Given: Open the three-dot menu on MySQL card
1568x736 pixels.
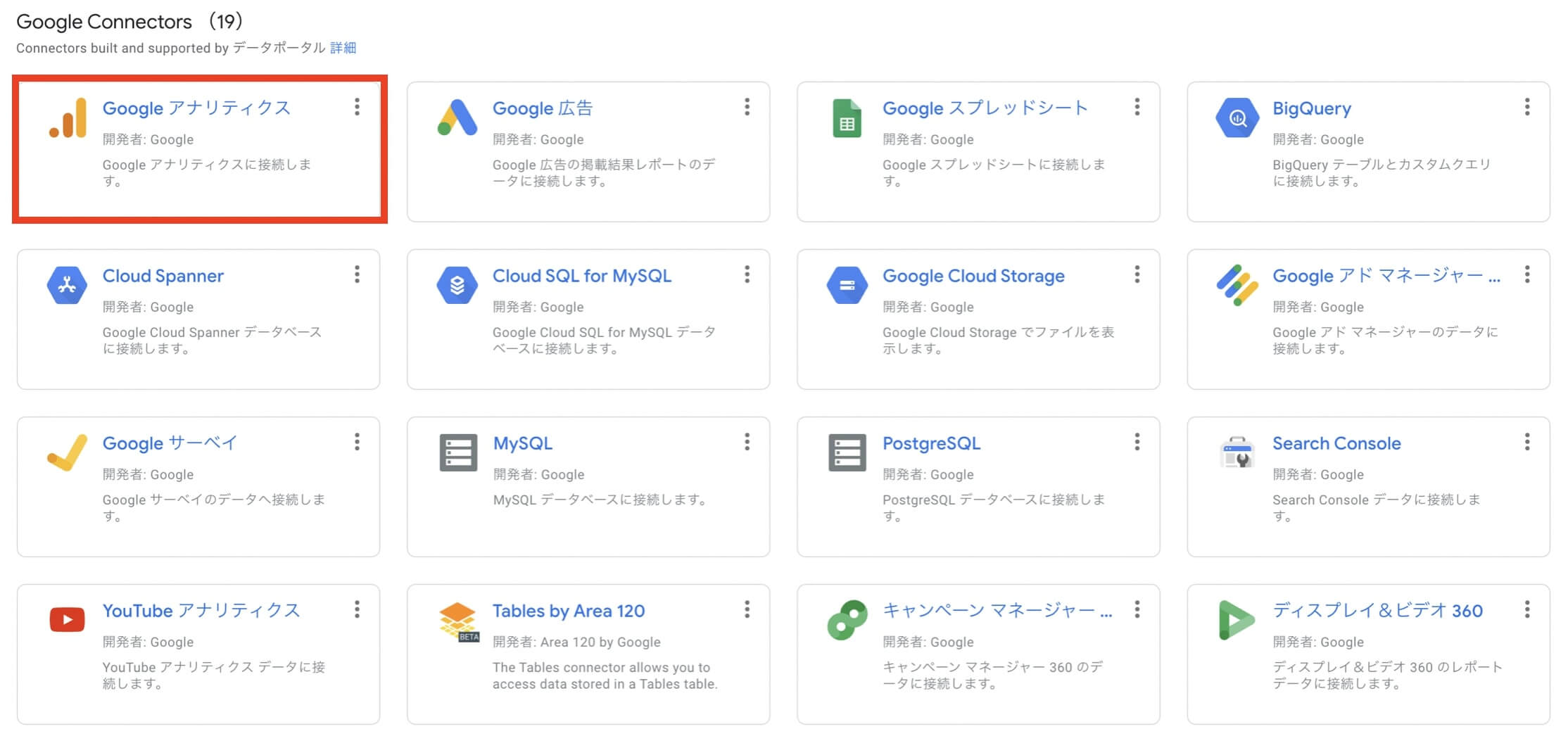Looking at the screenshot, I should coord(747,442).
